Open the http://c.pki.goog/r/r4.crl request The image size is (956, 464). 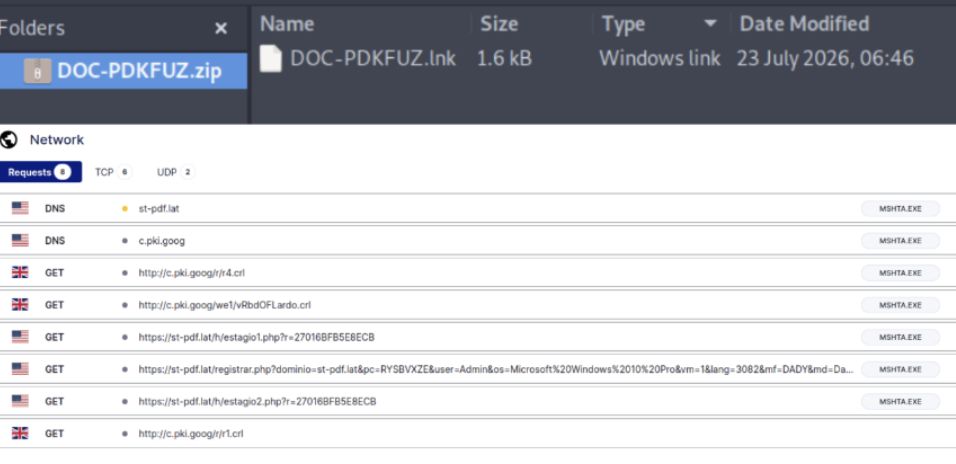(x=191, y=273)
